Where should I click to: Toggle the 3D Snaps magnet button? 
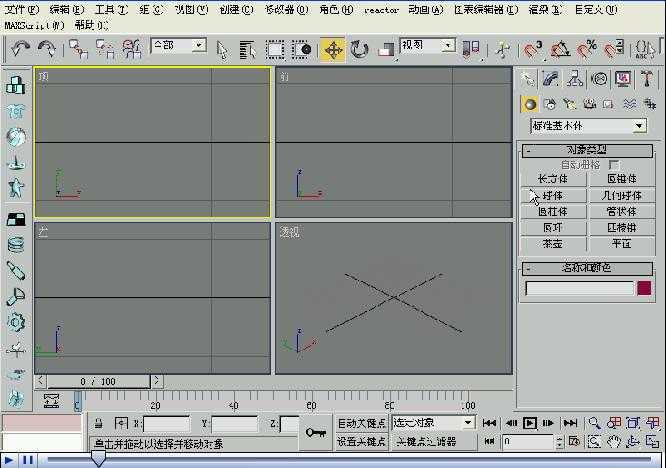pyautogui.click(x=533, y=50)
